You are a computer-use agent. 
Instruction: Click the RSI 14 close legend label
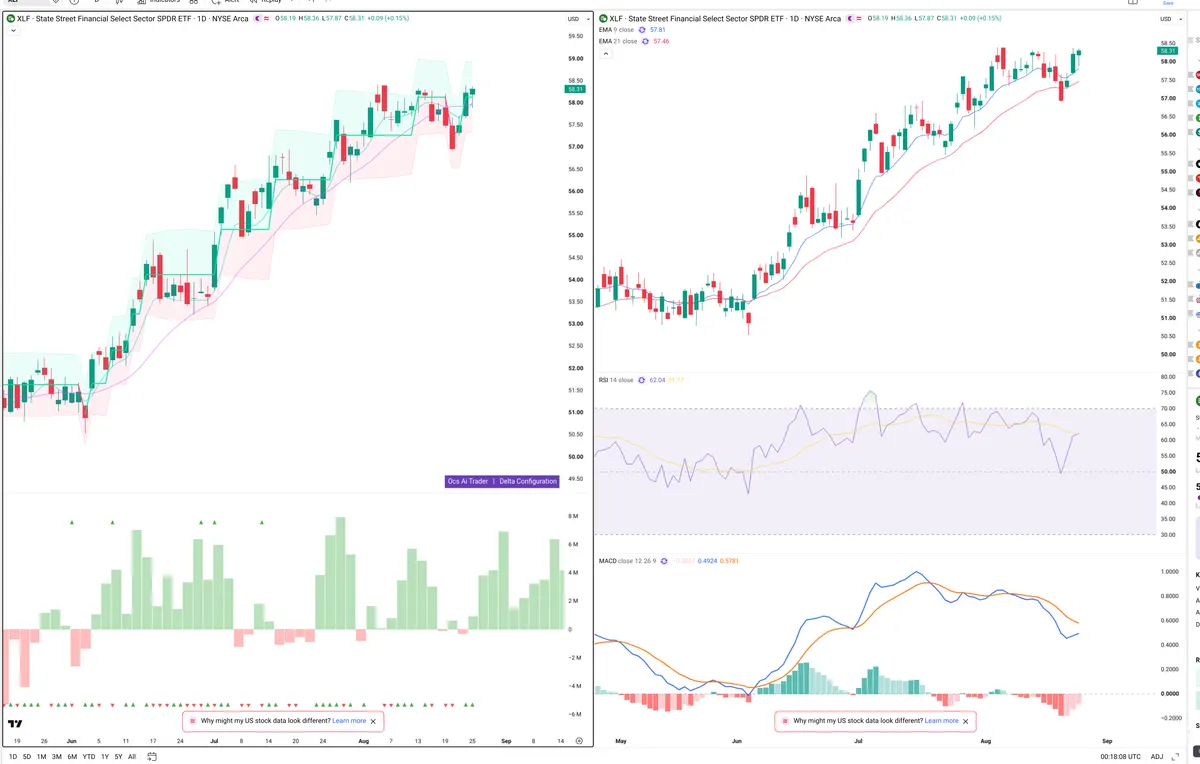pyautogui.click(x=616, y=380)
